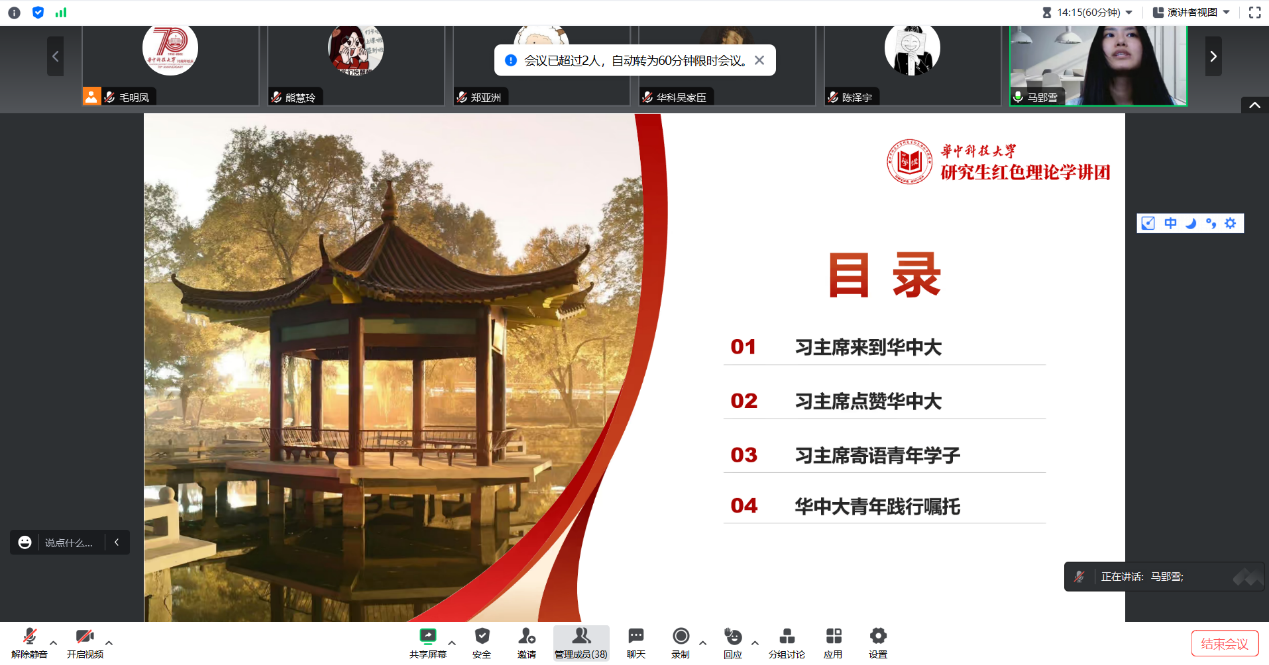Click the meeting info icon at top left
The image size is (1269, 665).
pyautogui.click(x=14, y=12)
